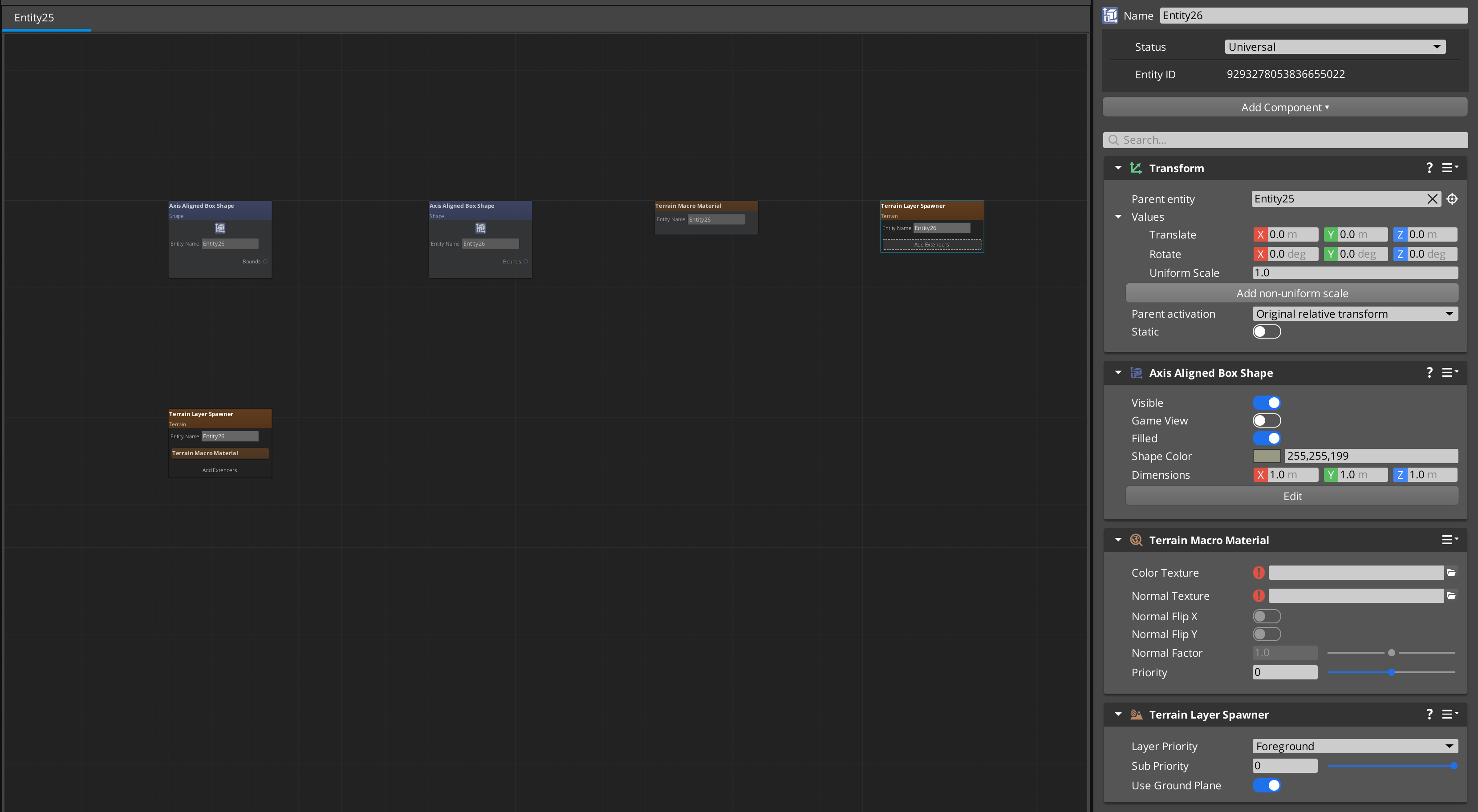Click the Edit button under Dimensions
The width and height of the screenshot is (1478, 812).
coord(1292,496)
